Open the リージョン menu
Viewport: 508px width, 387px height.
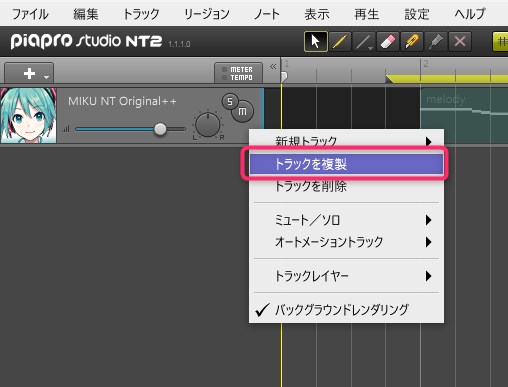pos(207,14)
